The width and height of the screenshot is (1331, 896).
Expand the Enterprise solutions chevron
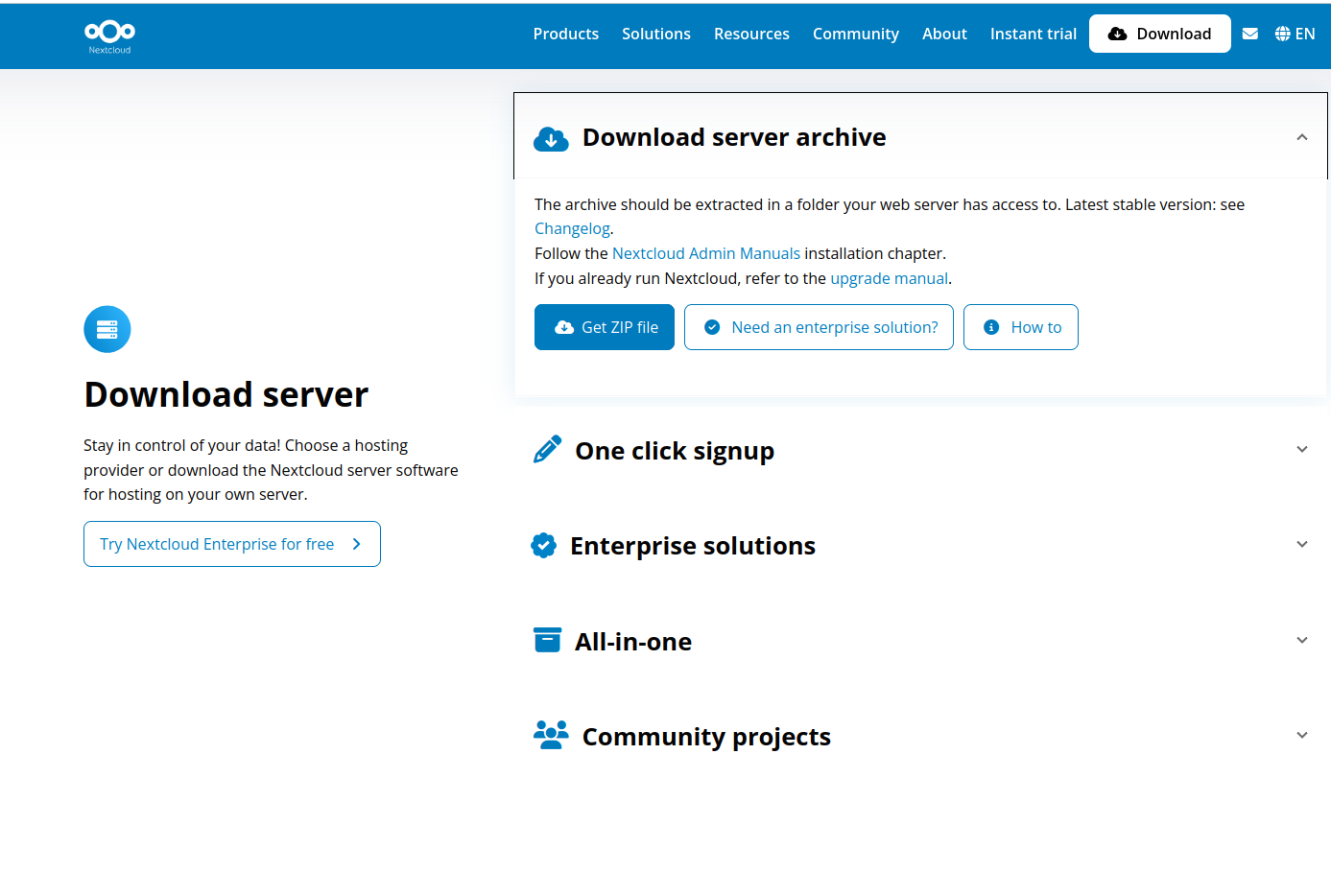[x=1302, y=544]
